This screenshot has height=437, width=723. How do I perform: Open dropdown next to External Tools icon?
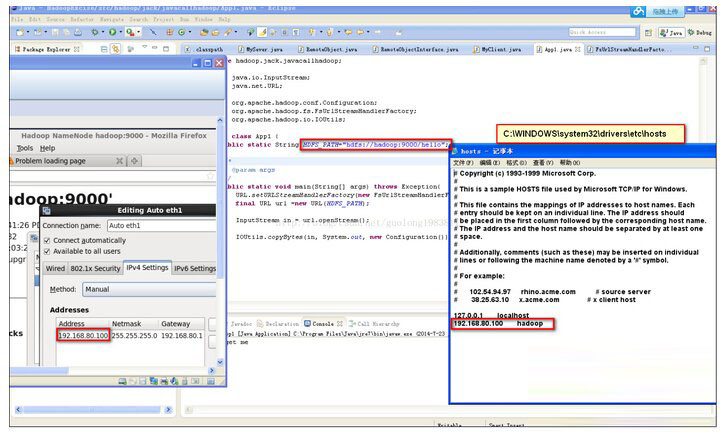click(139, 32)
